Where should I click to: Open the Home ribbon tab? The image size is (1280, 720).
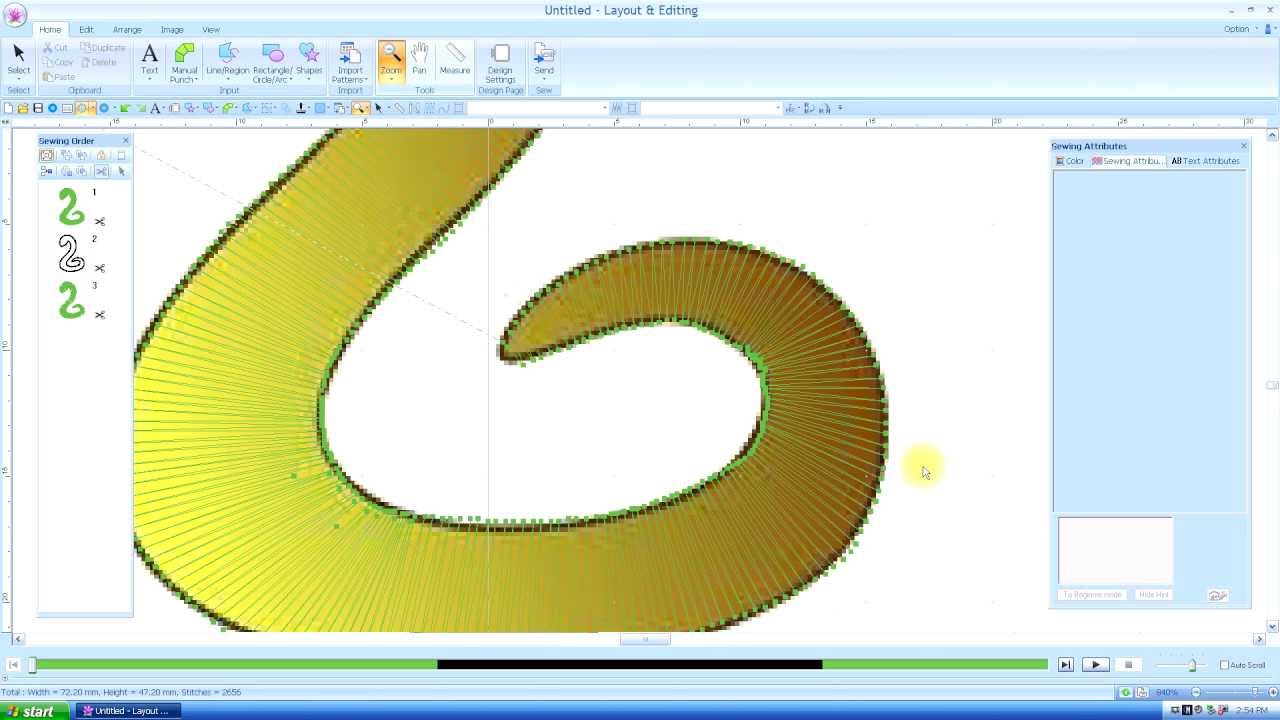tap(50, 29)
